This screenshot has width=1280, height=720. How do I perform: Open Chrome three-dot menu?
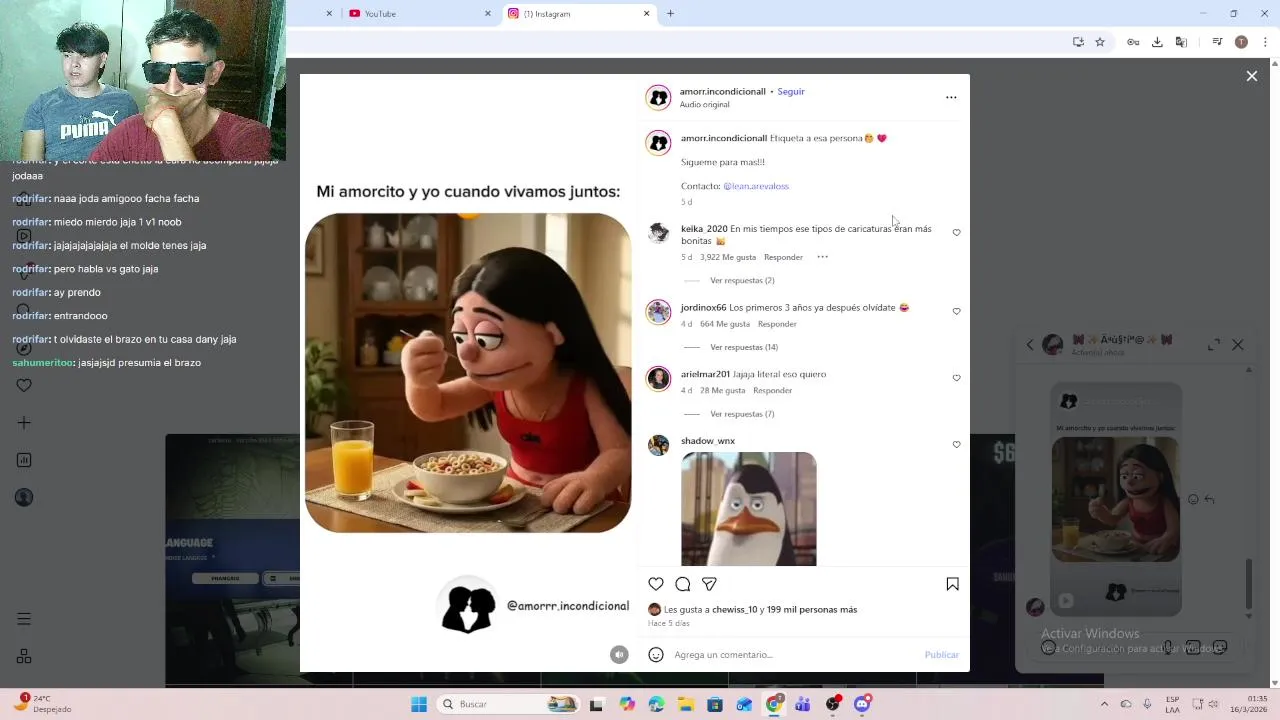coord(1265,42)
